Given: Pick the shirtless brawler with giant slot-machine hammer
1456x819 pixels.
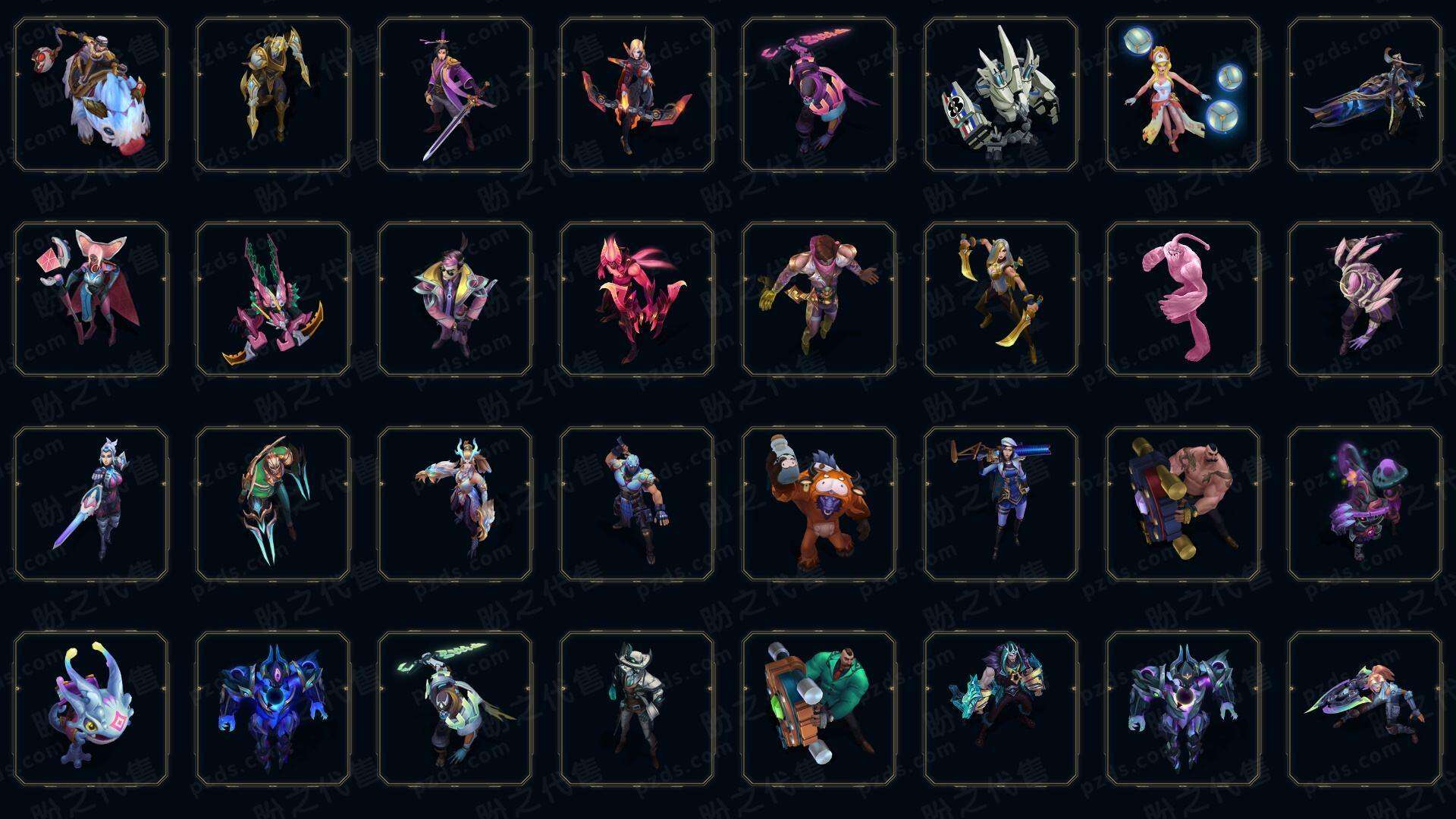Looking at the screenshot, I should [x=1183, y=504].
